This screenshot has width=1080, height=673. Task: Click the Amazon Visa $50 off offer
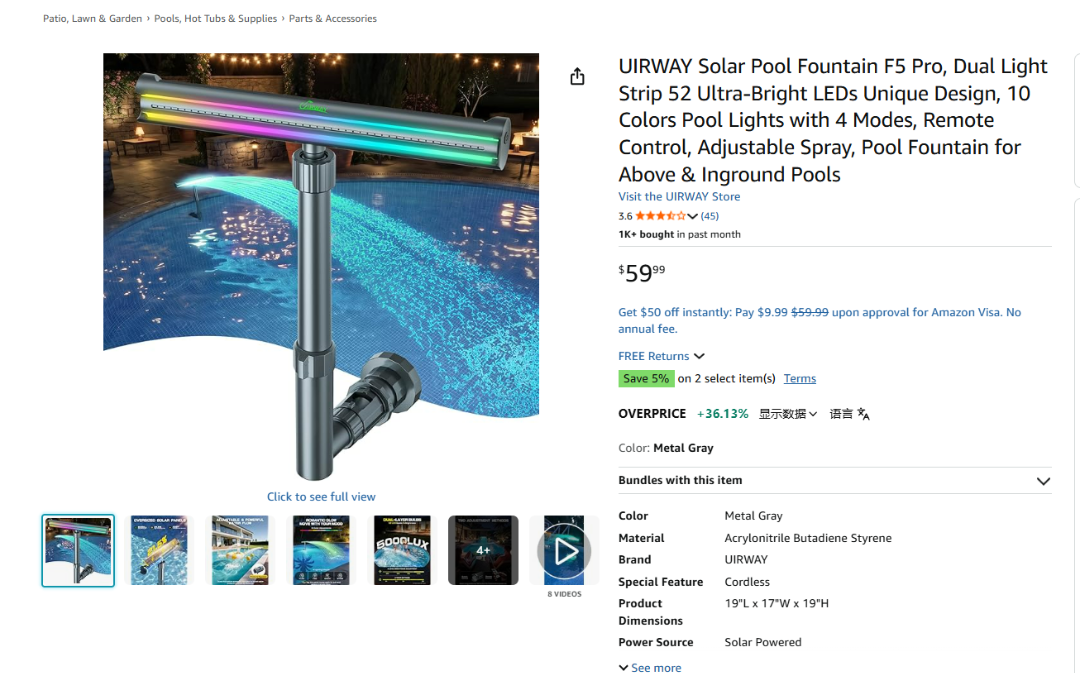coord(820,320)
